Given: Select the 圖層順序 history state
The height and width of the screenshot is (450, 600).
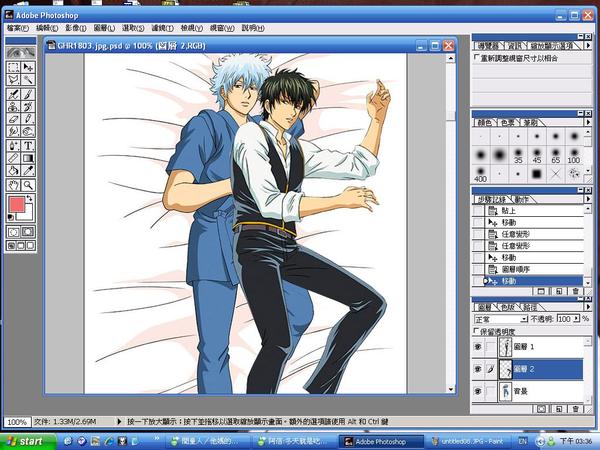Looking at the screenshot, I should (x=533, y=269).
